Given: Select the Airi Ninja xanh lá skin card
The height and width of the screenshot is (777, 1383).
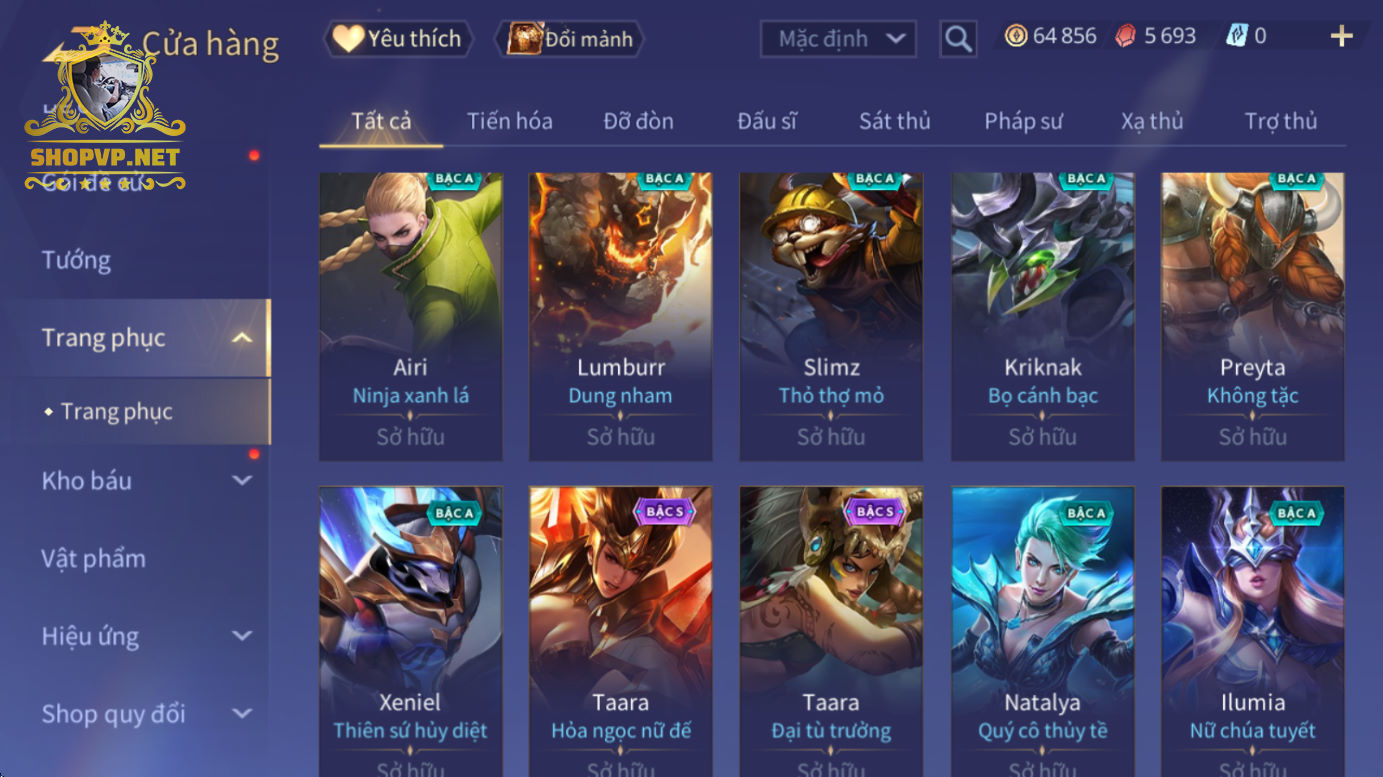Looking at the screenshot, I should tap(411, 317).
